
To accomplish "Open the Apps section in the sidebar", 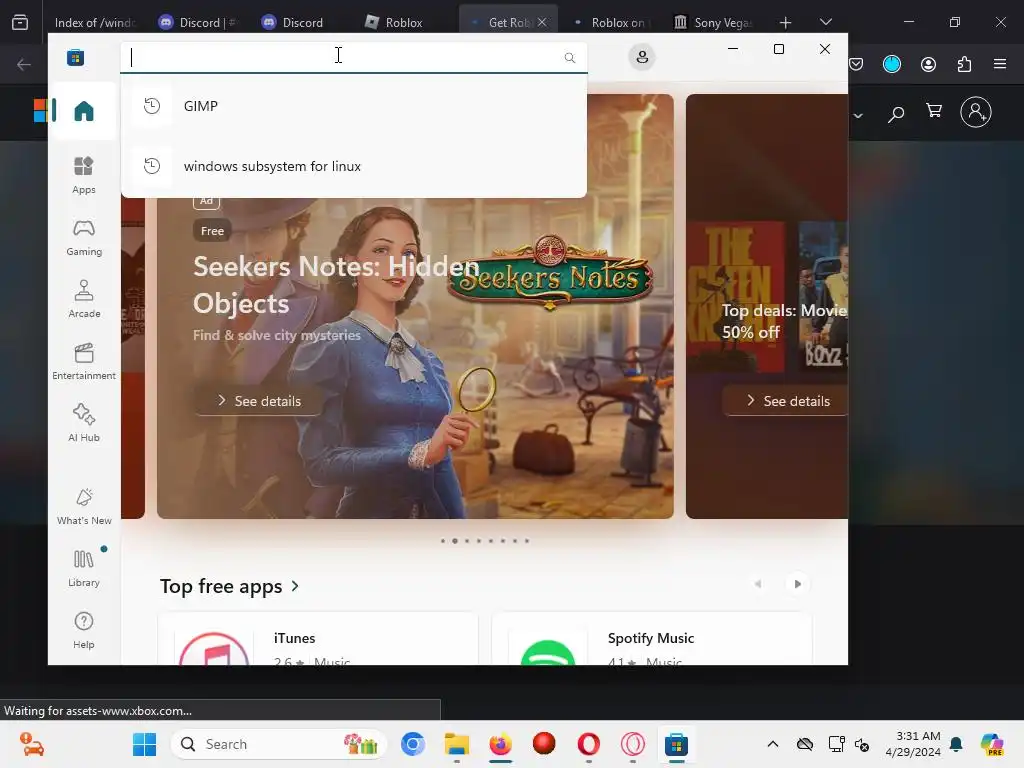I will pos(84,175).
